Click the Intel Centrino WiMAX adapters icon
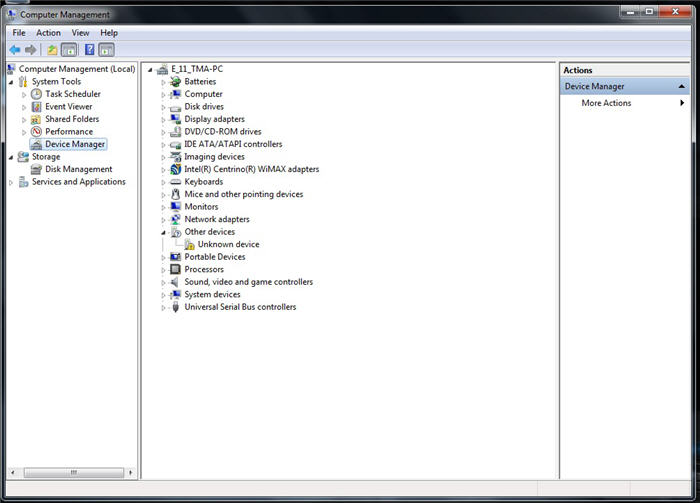Image resolution: width=700 pixels, height=503 pixels. click(176, 169)
